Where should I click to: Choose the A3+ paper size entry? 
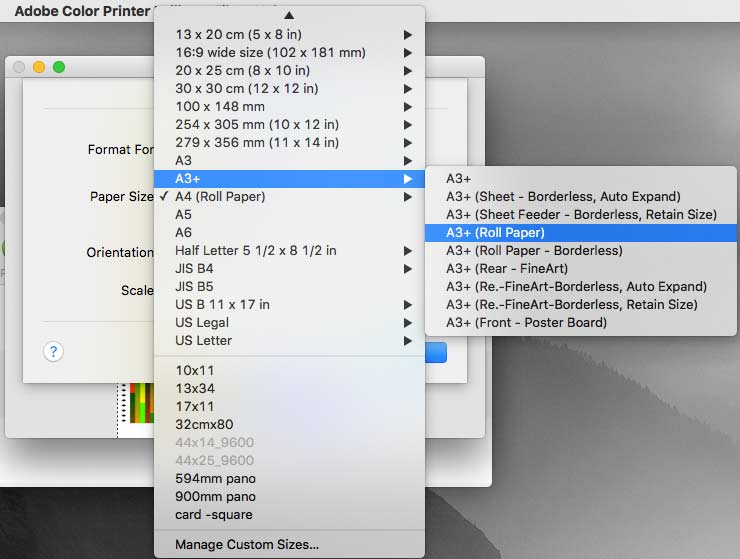[289, 179]
